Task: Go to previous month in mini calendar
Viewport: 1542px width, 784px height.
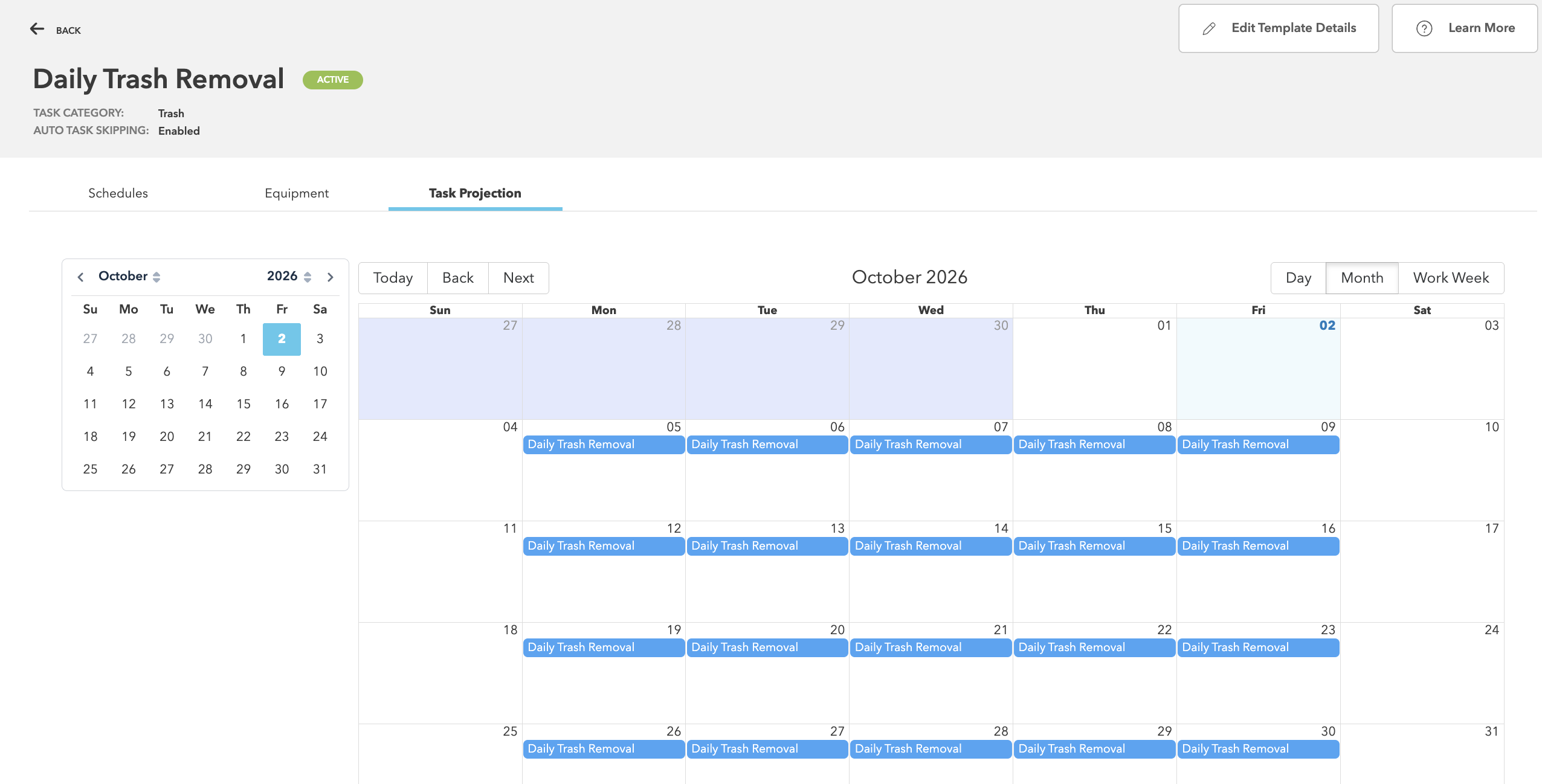Action: [80, 277]
